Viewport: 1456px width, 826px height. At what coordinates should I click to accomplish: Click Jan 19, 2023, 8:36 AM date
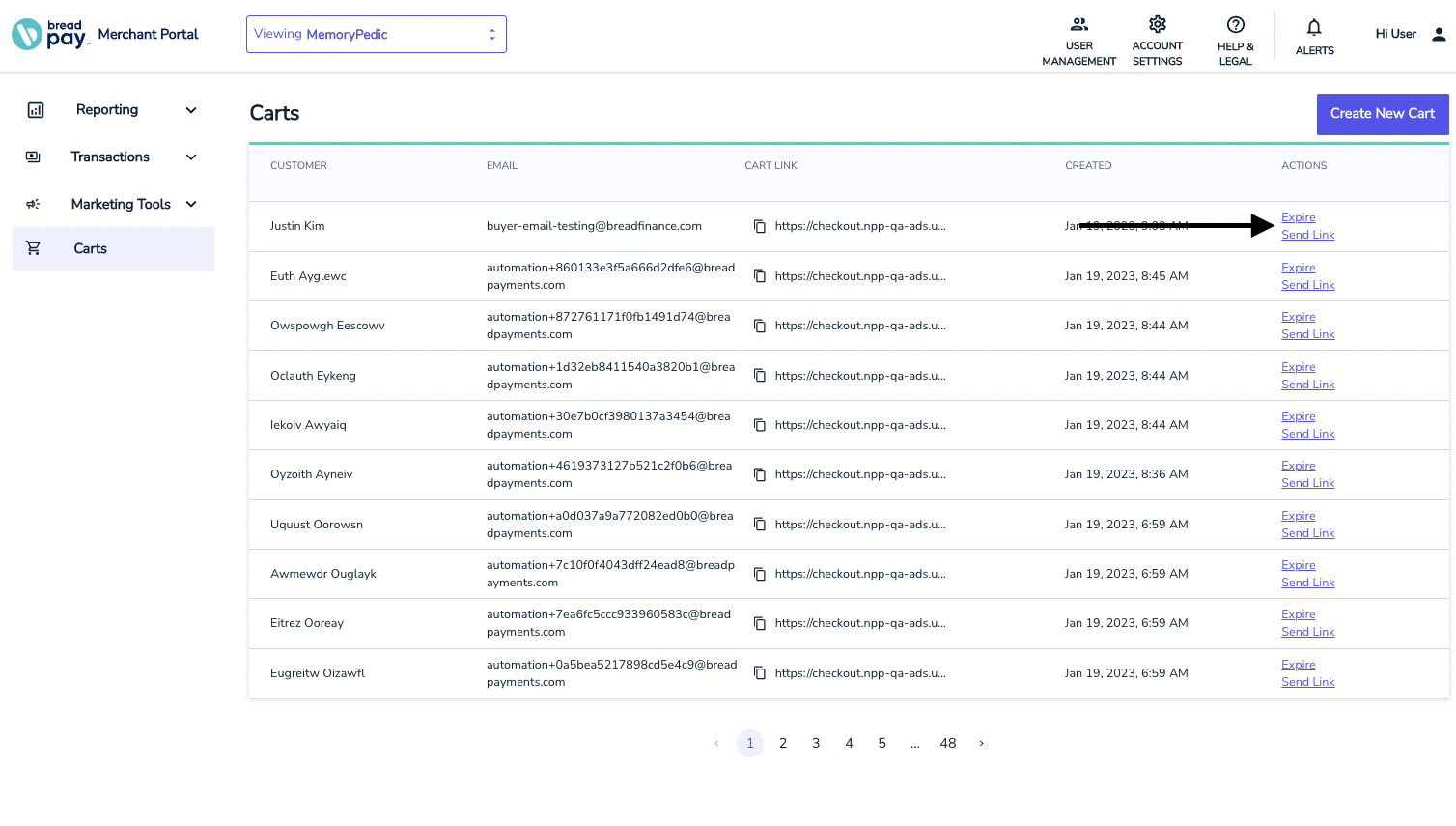click(1126, 474)
